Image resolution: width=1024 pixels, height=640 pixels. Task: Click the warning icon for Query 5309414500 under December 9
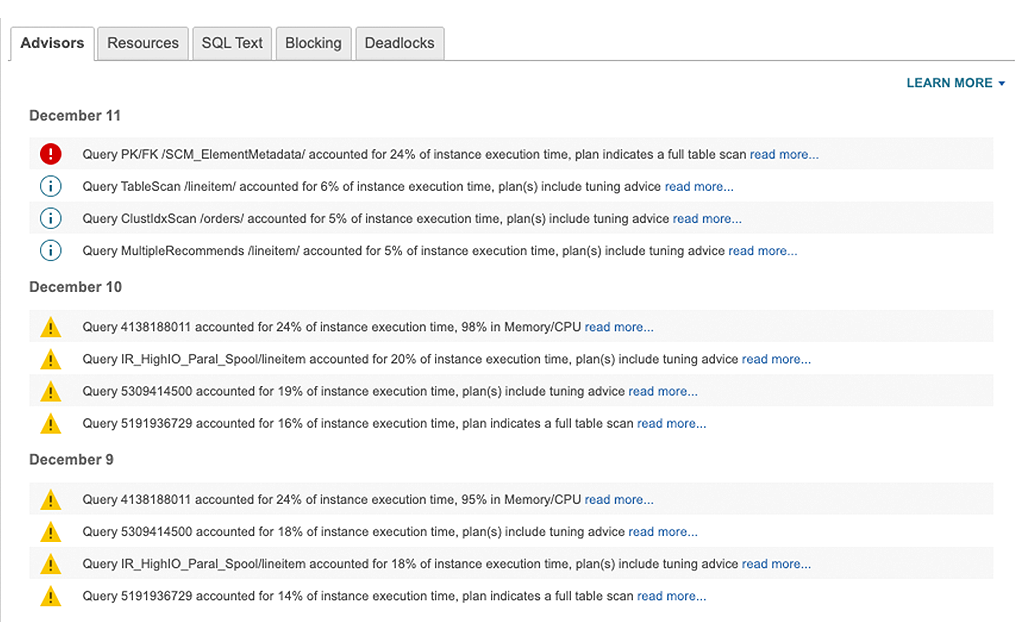click(50, 531)
